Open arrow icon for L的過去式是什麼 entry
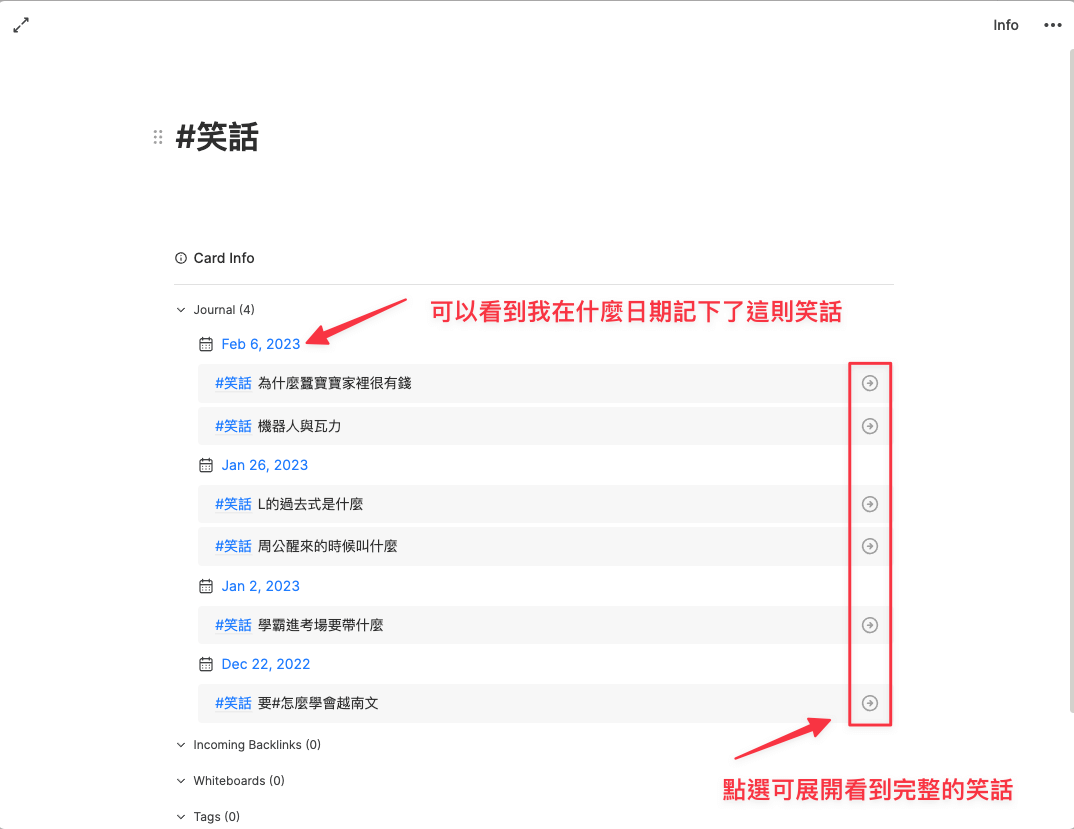Image resolution: width=1074 pixels, height=829 pixels. pos(870,504)
